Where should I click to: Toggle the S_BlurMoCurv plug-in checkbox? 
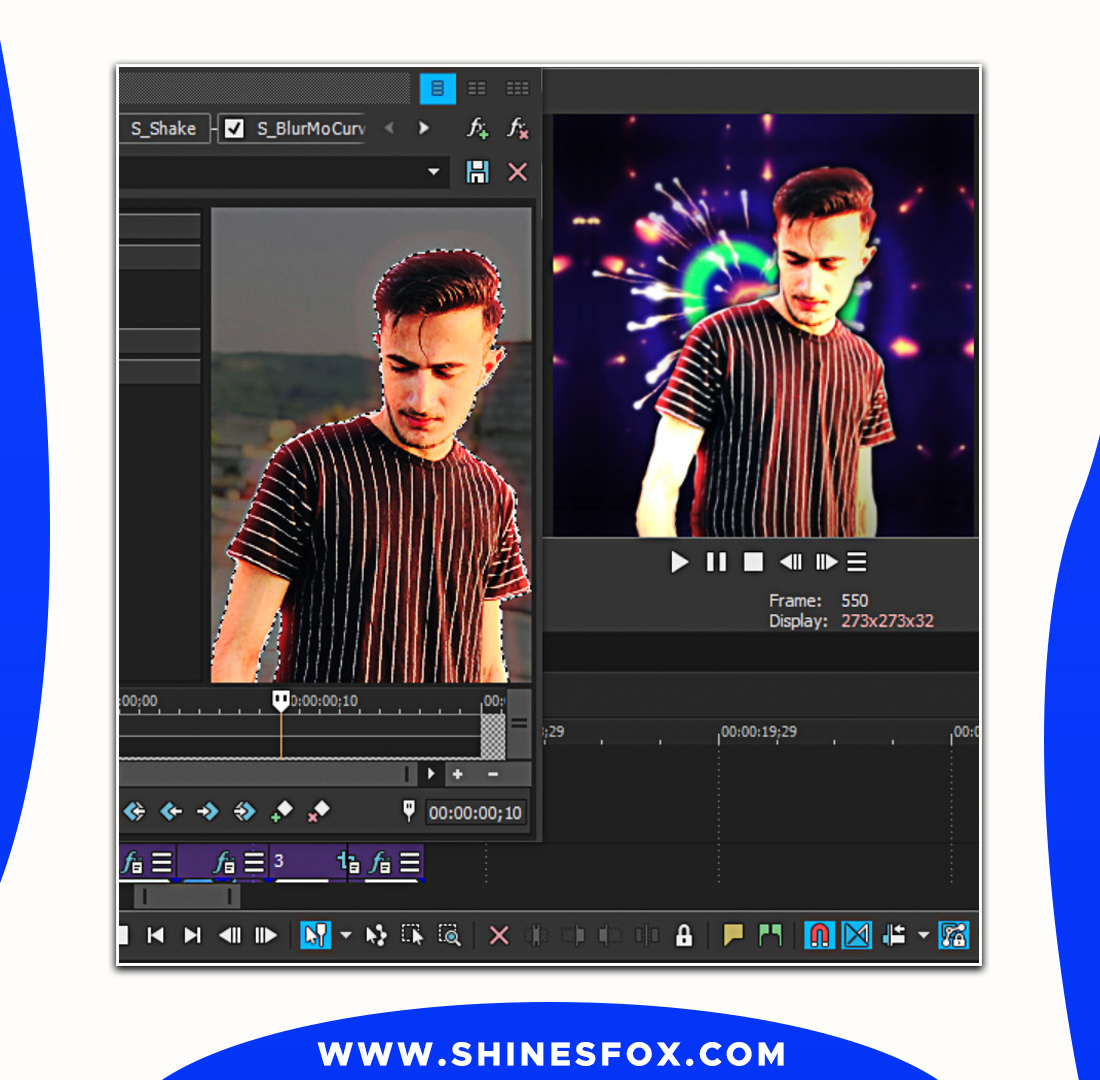(234, 128)
